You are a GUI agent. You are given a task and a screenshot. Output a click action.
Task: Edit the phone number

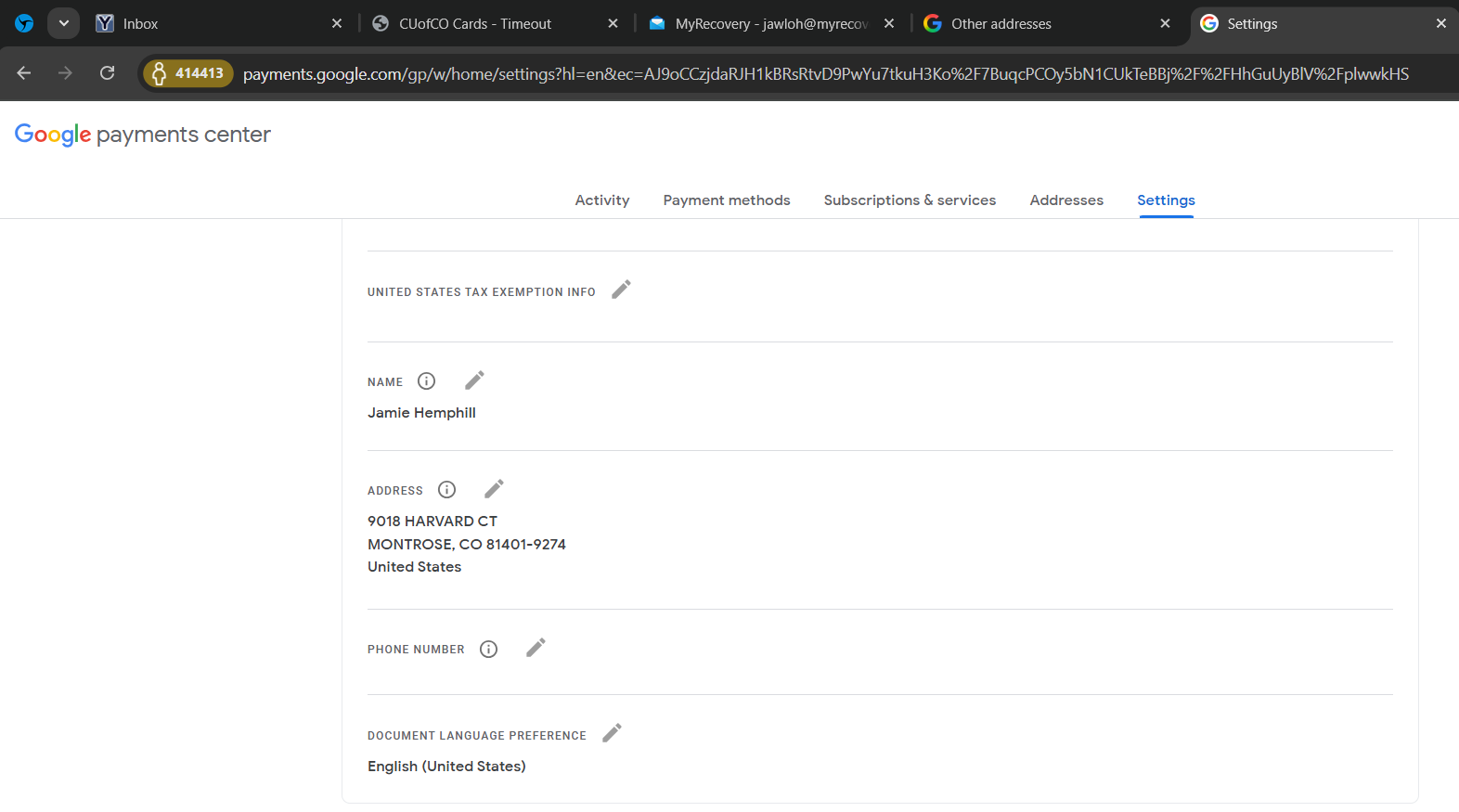tap(536, 648)
